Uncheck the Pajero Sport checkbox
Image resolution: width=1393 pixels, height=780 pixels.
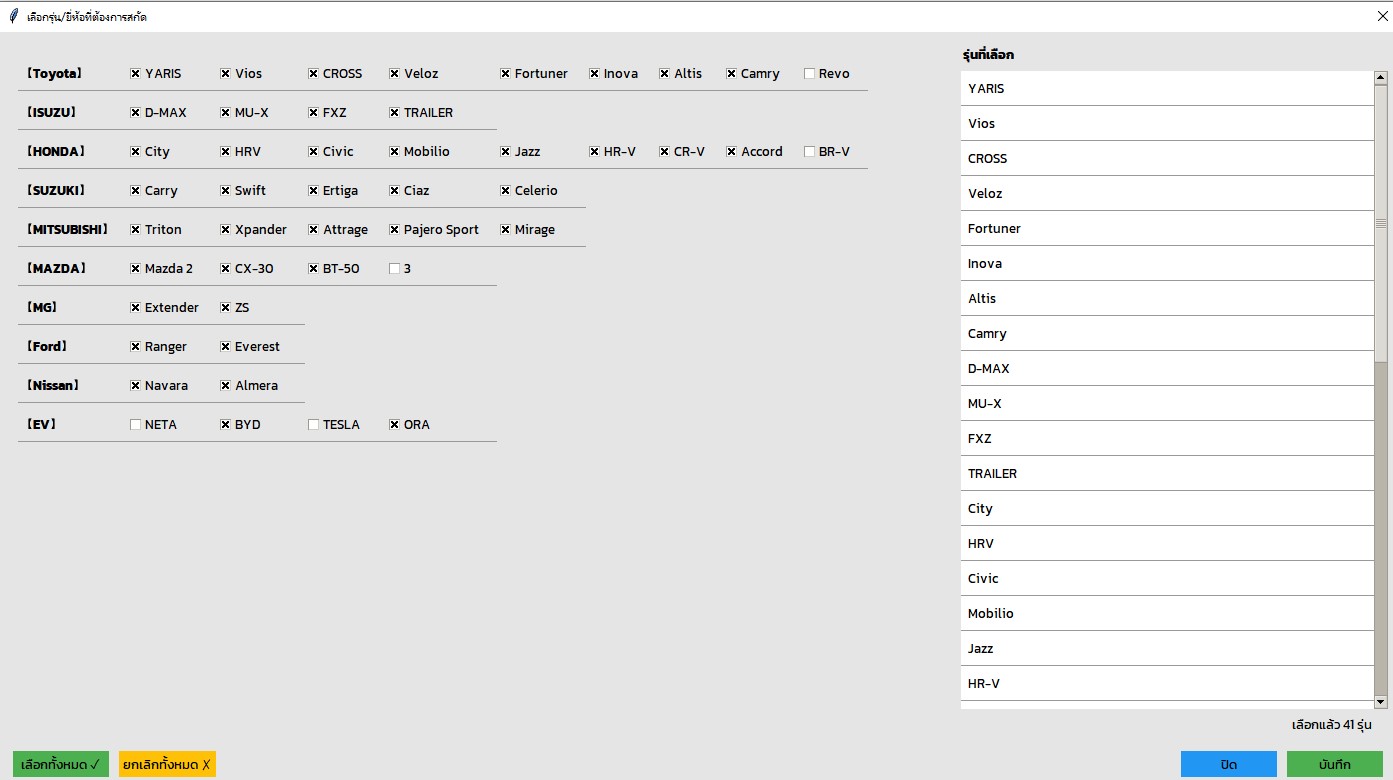coord(395,230)
